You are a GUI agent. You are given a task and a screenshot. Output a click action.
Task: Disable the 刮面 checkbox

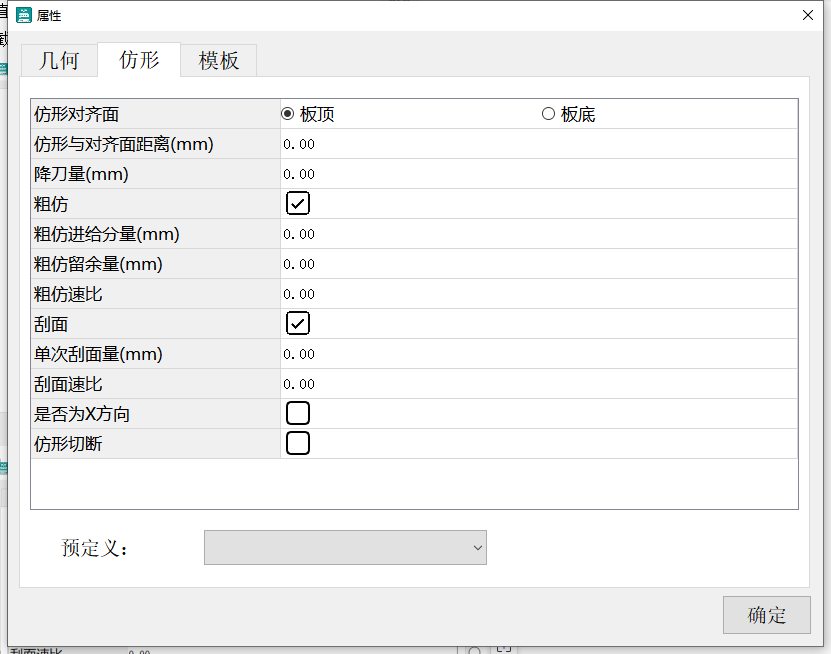(x=297, y=323)
